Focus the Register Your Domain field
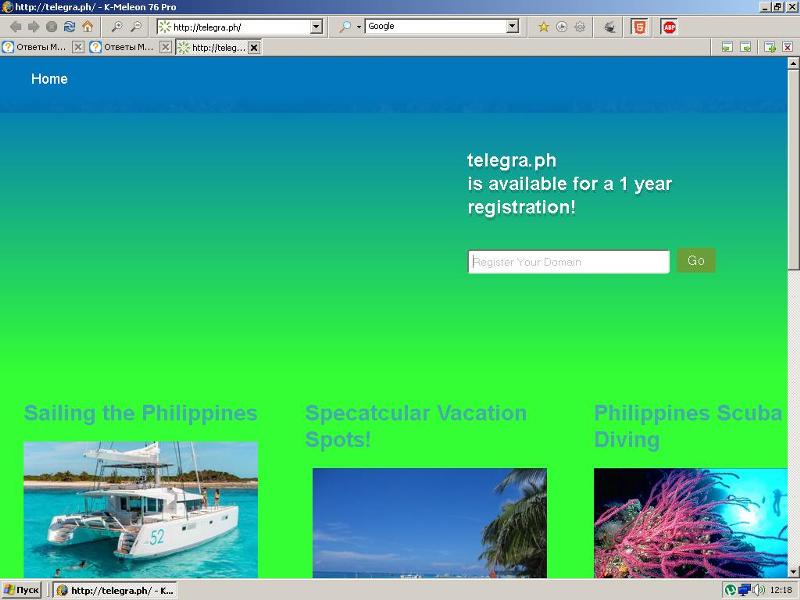Image resolution: width=800 pixels, height=600 pixels. point(569,262)
